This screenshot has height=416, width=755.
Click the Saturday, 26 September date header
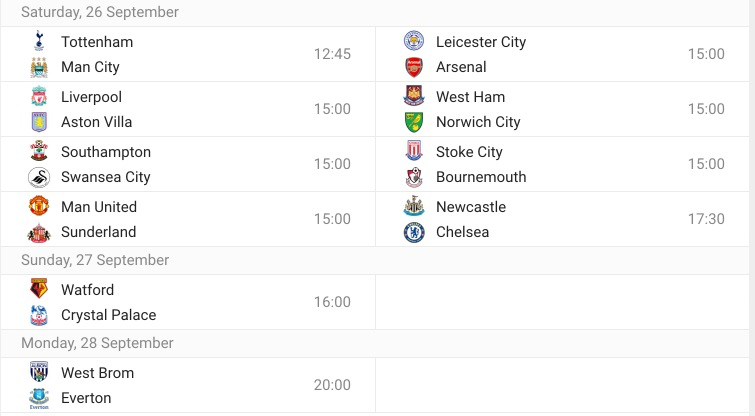[x=100, y=12]
